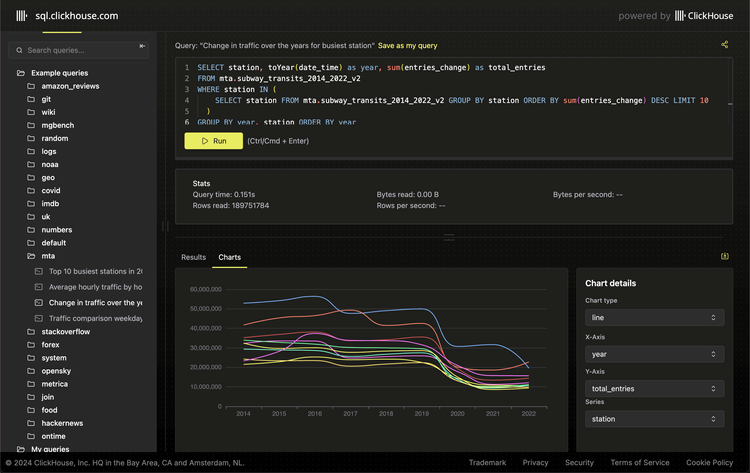Click the download chart icon

724,257
